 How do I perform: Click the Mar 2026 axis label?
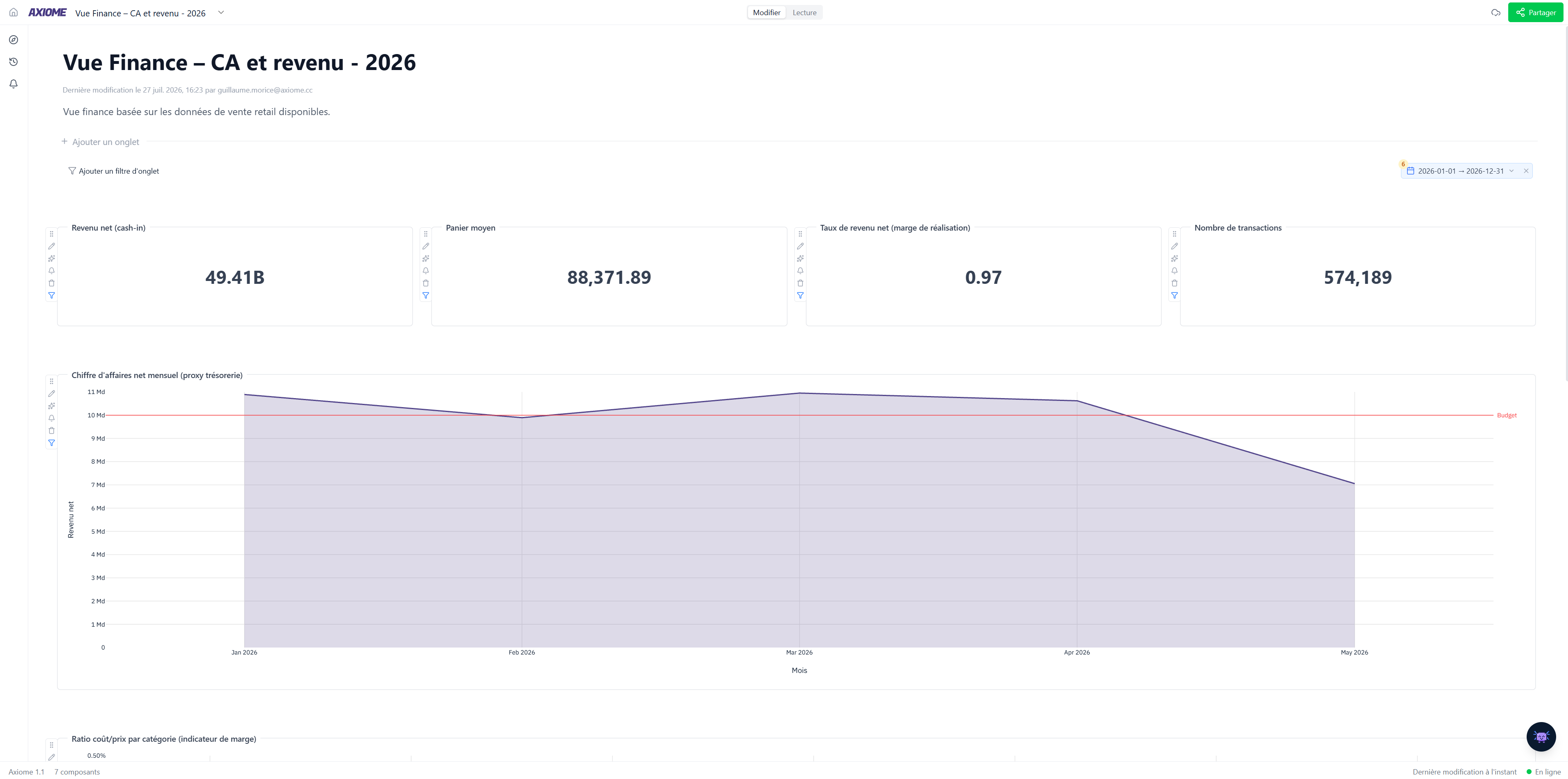click(x=799, y=652)
